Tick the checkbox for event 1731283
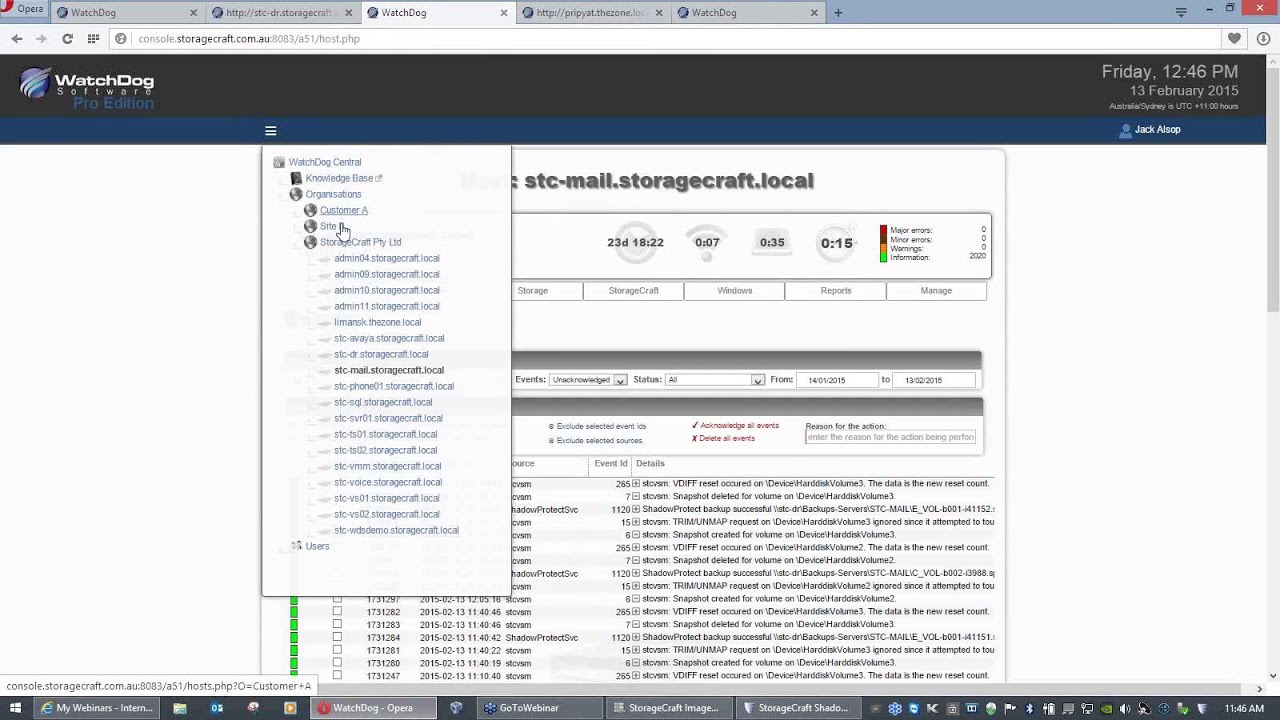Image resolution: width=1280 pixels, height=720 pixels. 337,624
